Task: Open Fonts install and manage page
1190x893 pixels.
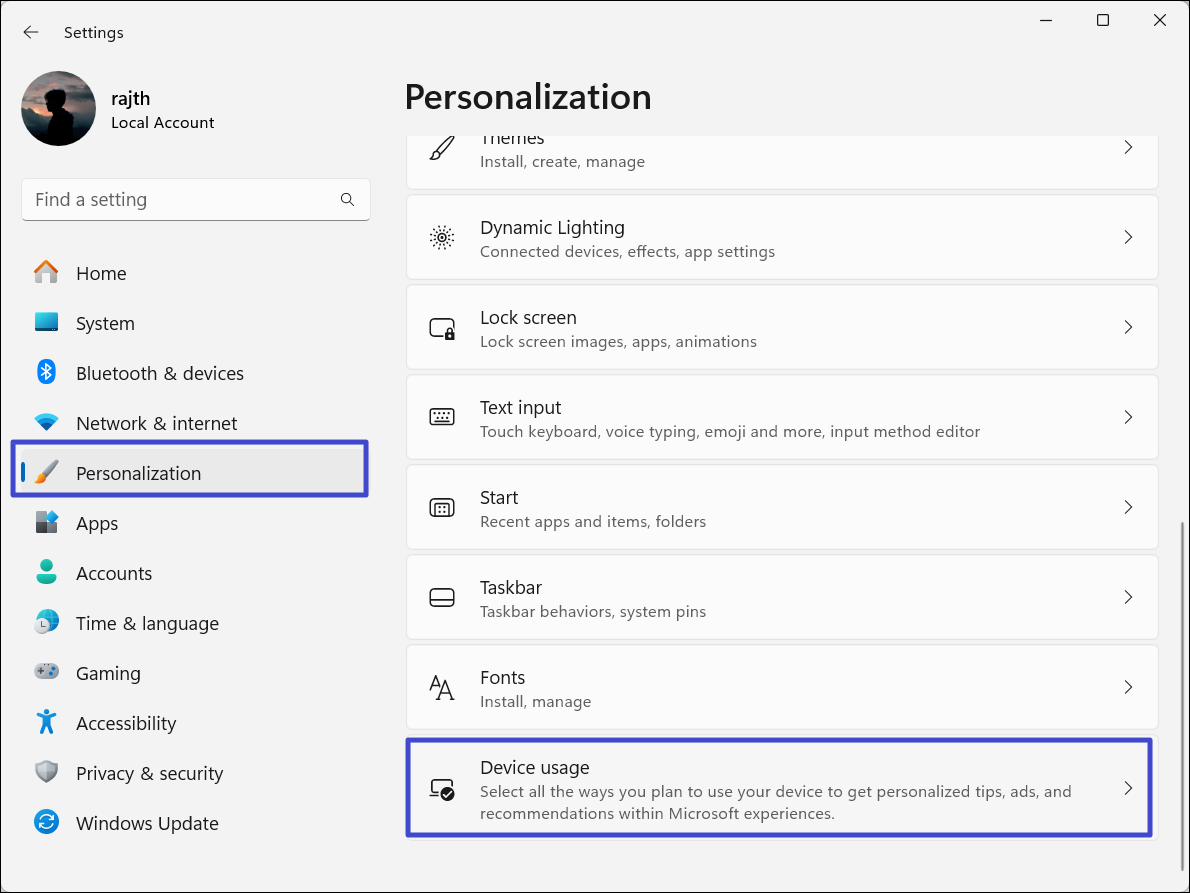Action: pyautogui.click(x=780, y=688)
